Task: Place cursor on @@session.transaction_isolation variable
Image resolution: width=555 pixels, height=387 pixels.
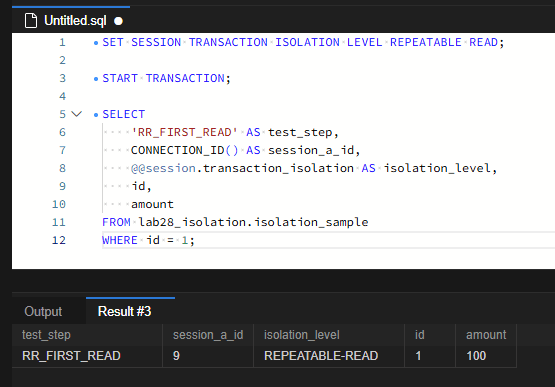Action: point(242,168)
